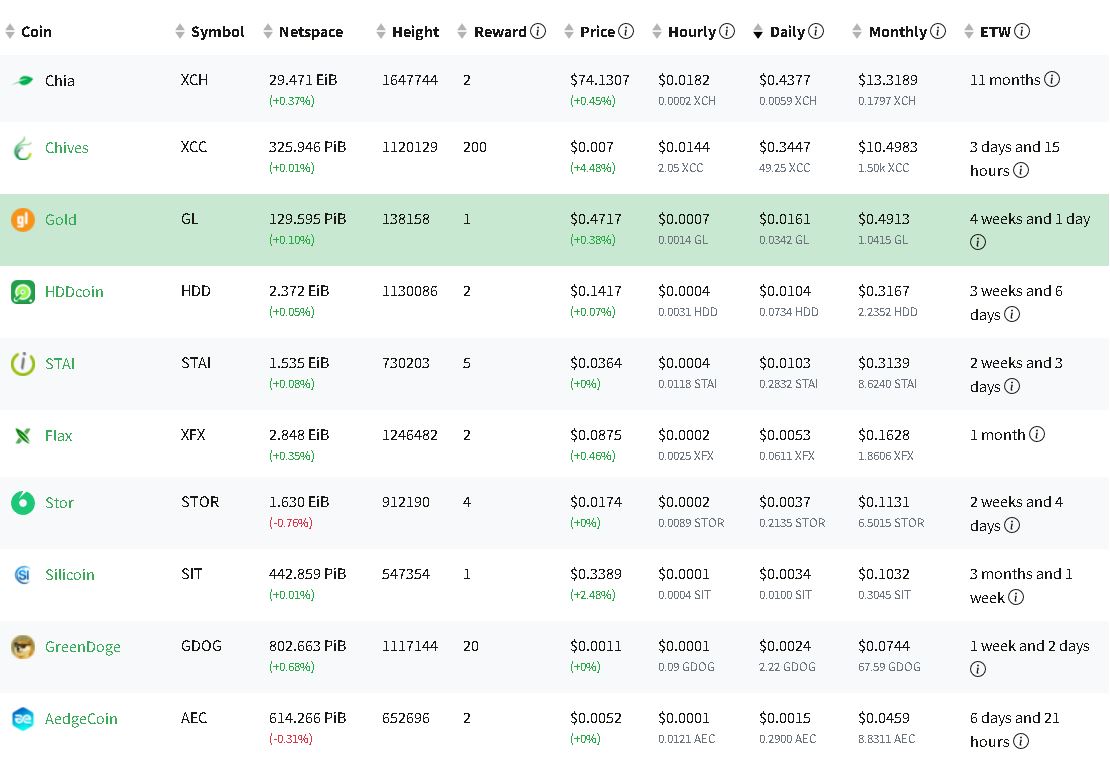Sort table by Reward column arrows
This screenshot has height=757, width=1110.
(x=462, y=32)
